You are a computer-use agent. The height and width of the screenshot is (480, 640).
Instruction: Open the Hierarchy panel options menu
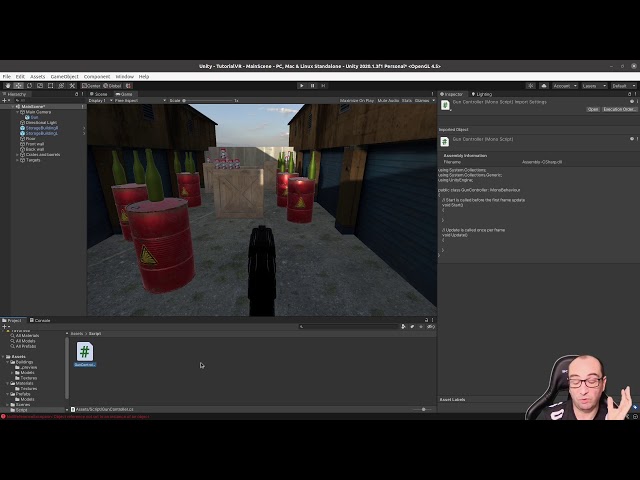click(x=82, y=94)
